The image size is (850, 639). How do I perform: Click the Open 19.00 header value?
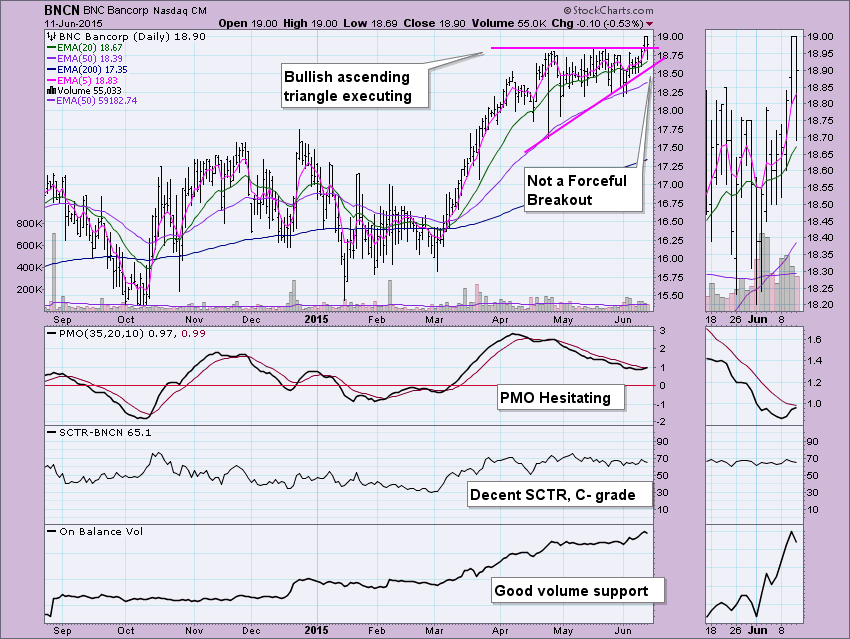pyautogui.click(x=248, y=23)
